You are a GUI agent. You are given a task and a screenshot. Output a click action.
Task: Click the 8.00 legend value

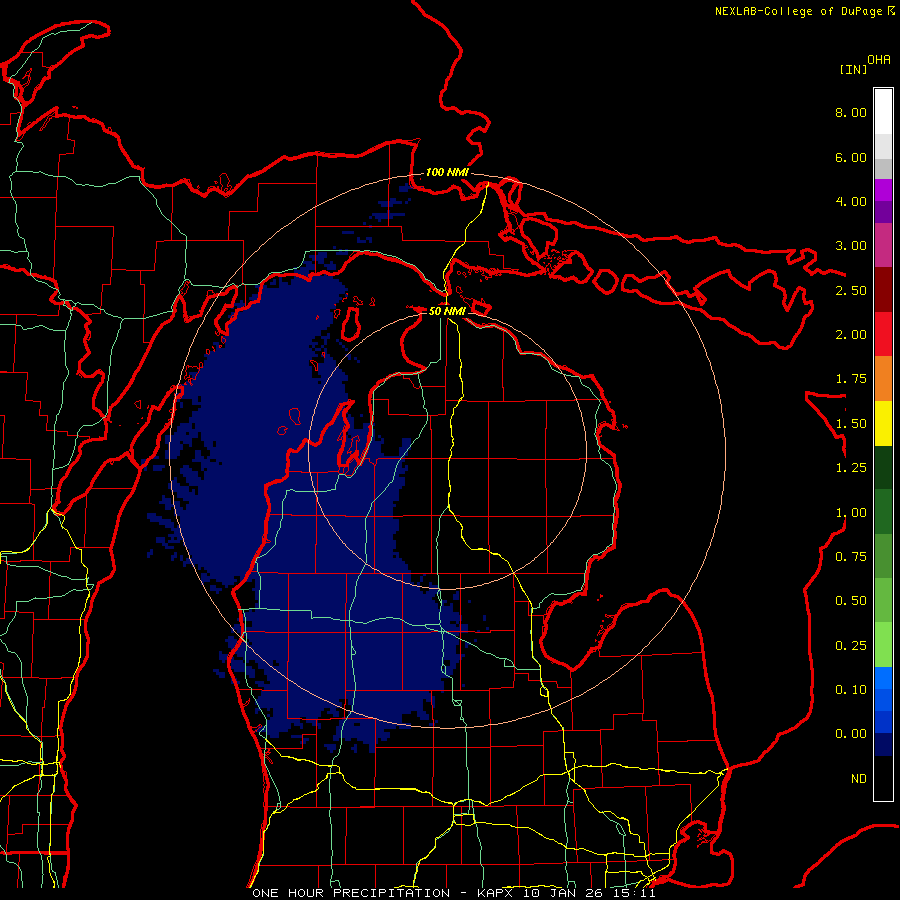(x=851, y=112)
